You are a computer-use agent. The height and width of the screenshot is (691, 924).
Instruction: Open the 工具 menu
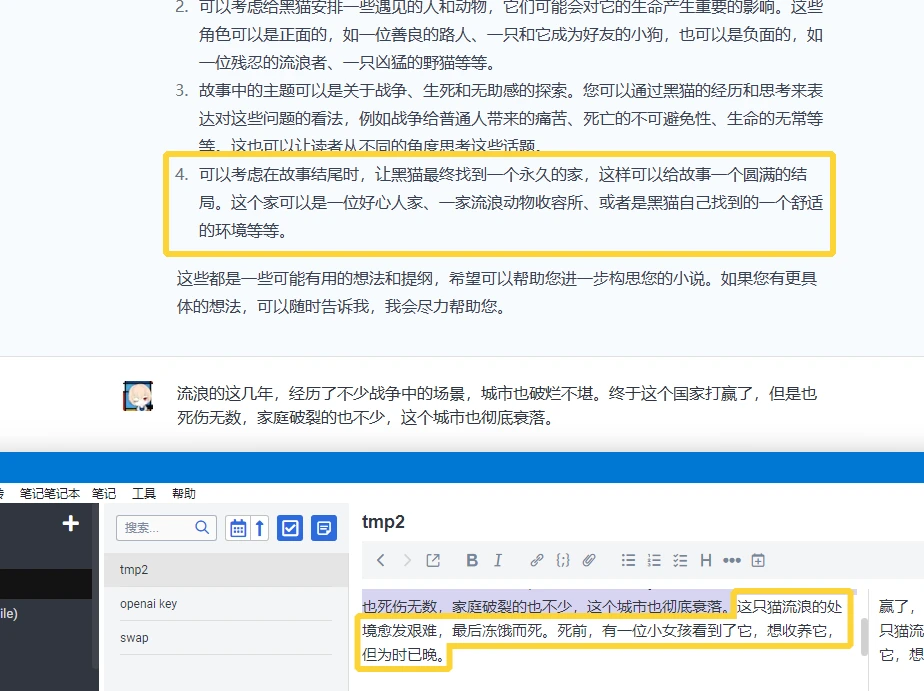tap(144, 494)
